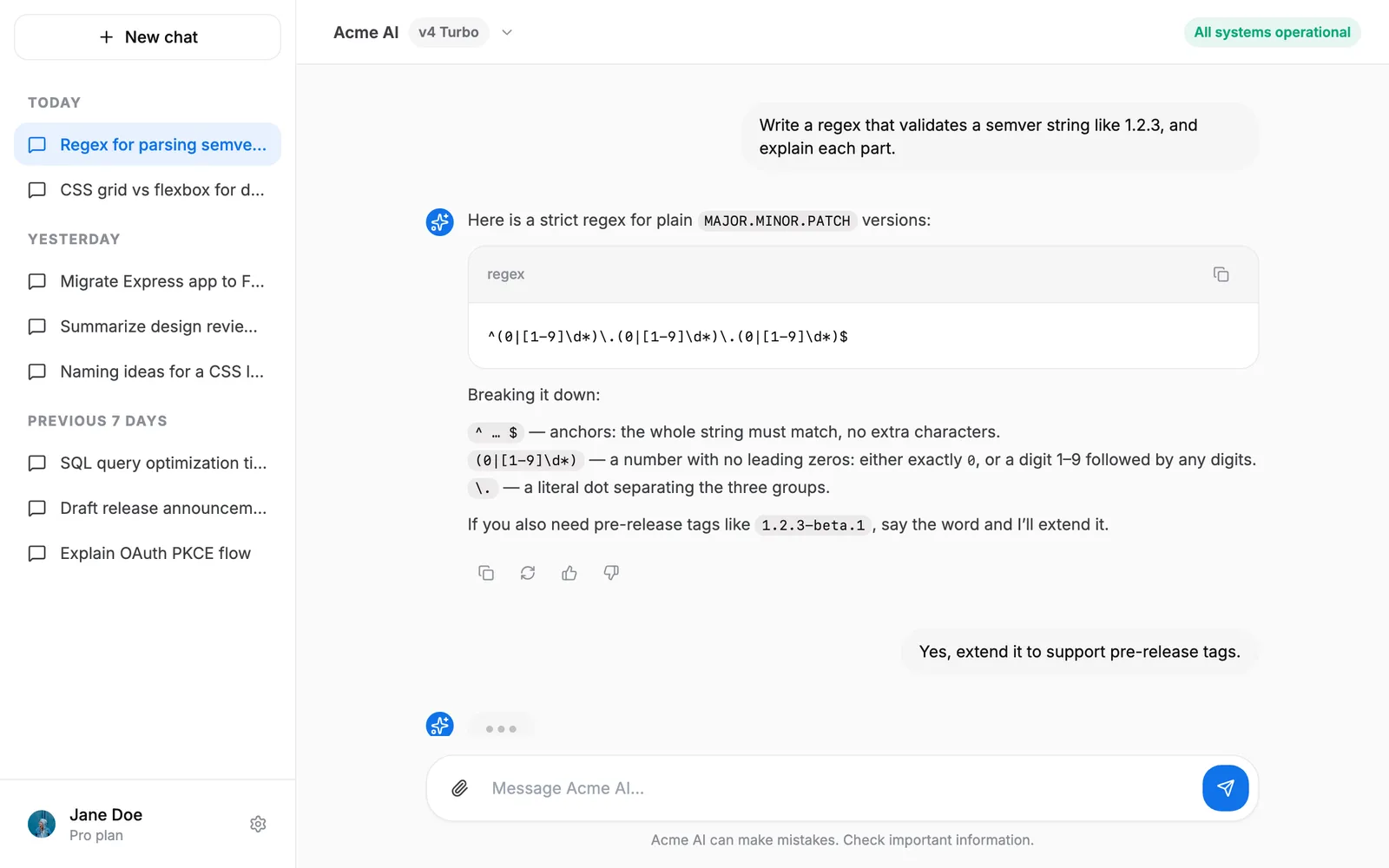Click chat icon beside Draft release announcement
Viewport: 1389px width, 868px height.
point(37,508)
